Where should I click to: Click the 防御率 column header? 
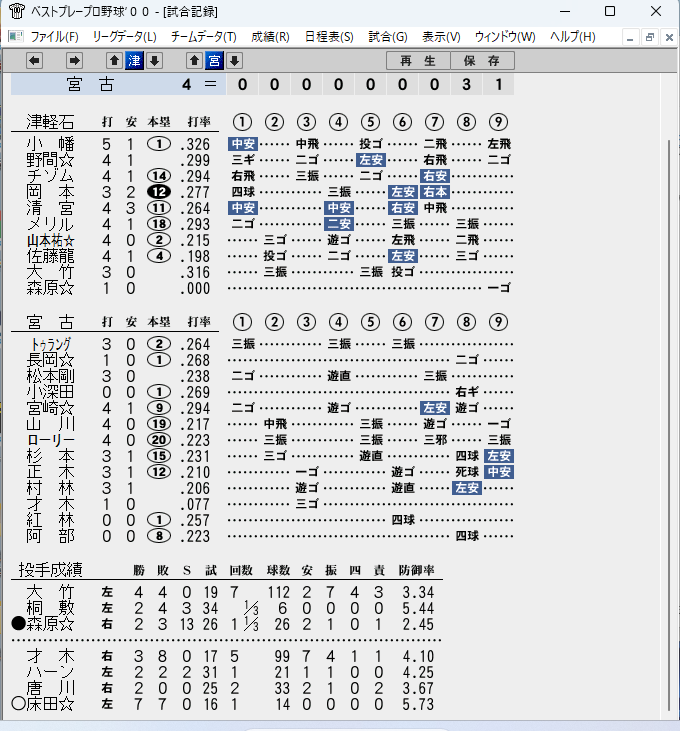416,570
